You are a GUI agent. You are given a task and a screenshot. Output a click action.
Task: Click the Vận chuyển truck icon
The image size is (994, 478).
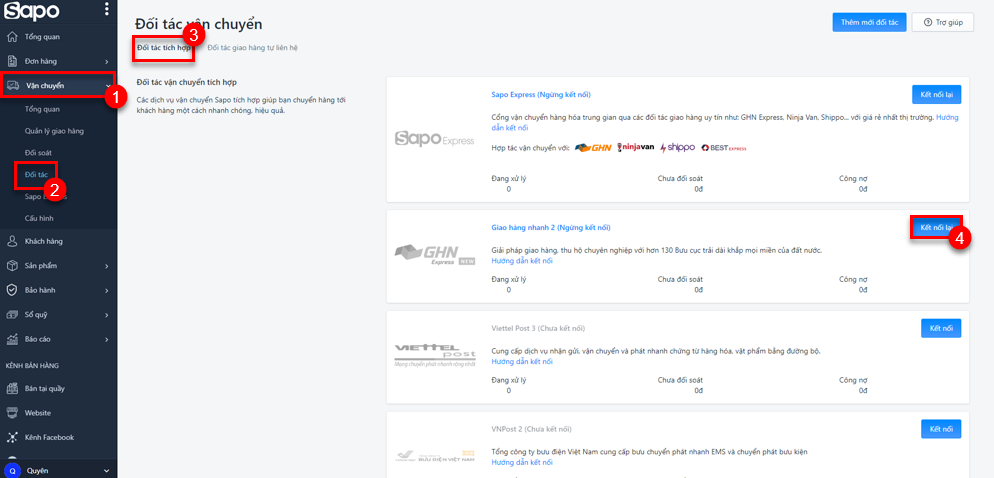pos(12,86)
